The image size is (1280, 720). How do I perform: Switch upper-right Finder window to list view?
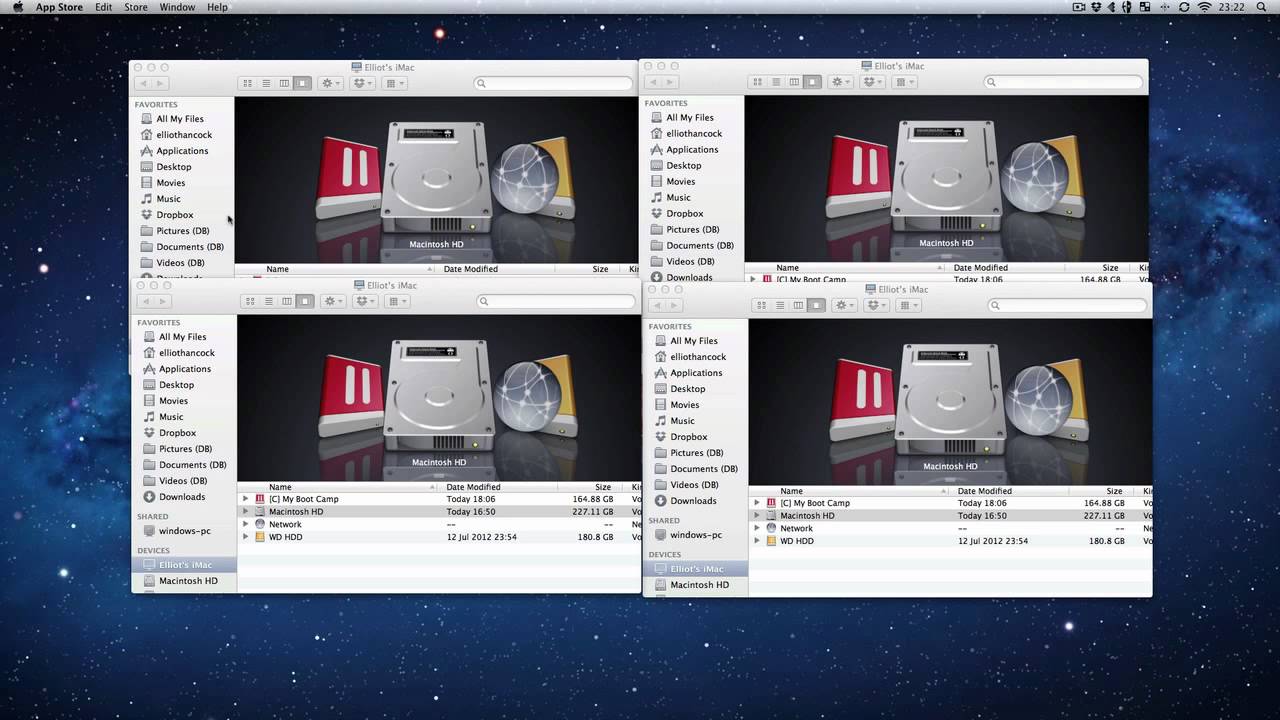pos(776,82)
